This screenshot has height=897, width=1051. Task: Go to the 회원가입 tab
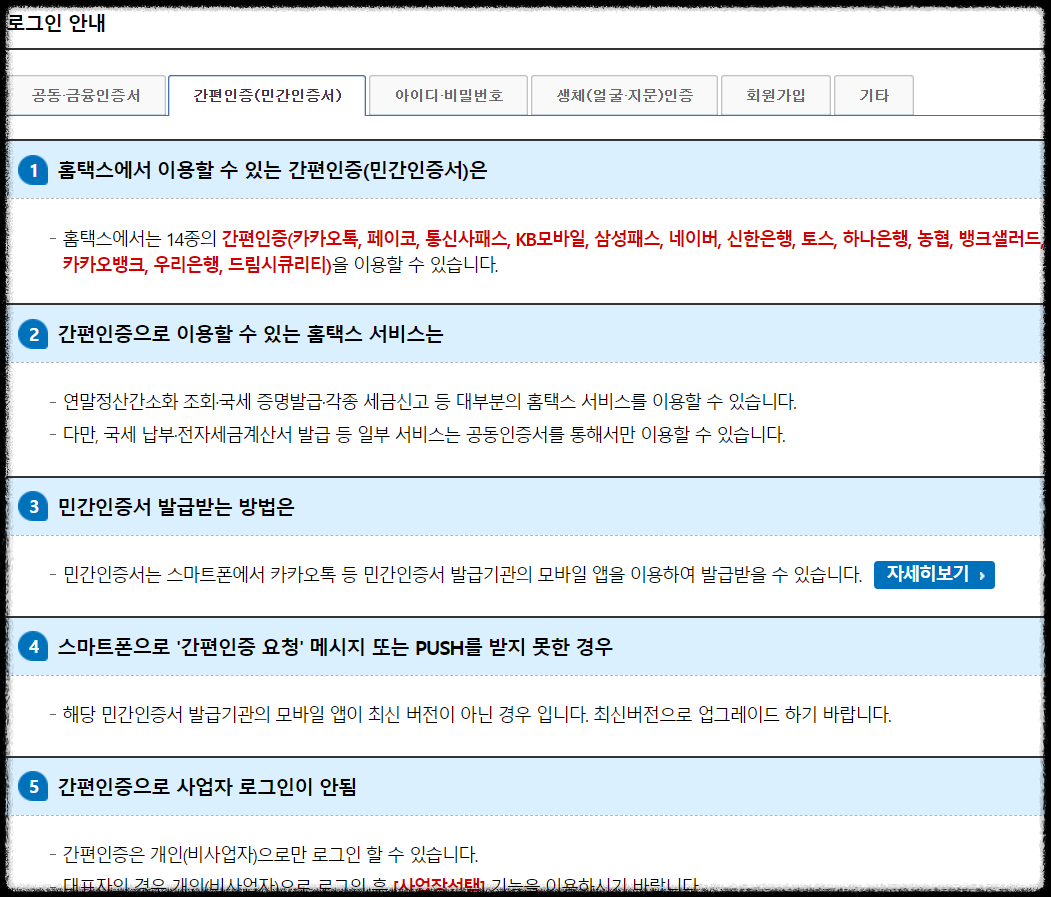(776, 95)
